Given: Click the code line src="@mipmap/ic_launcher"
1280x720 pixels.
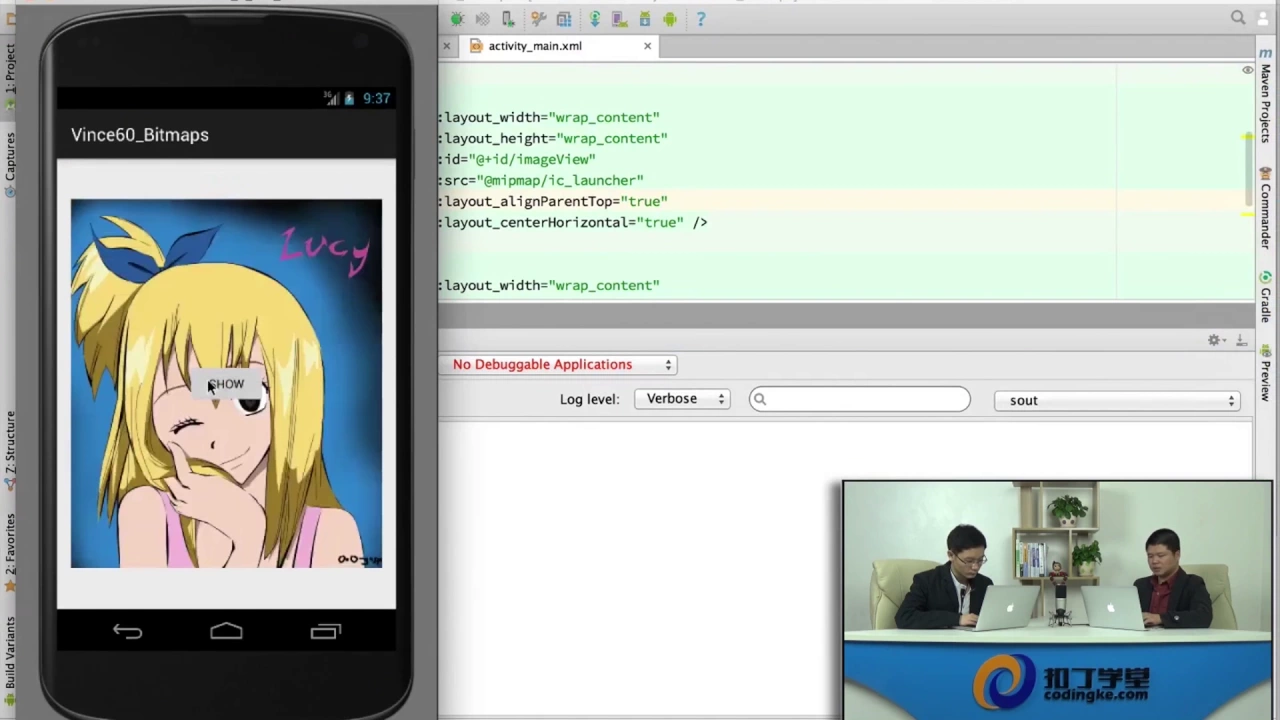Looking at the screenshot, I should coord(541,180).
